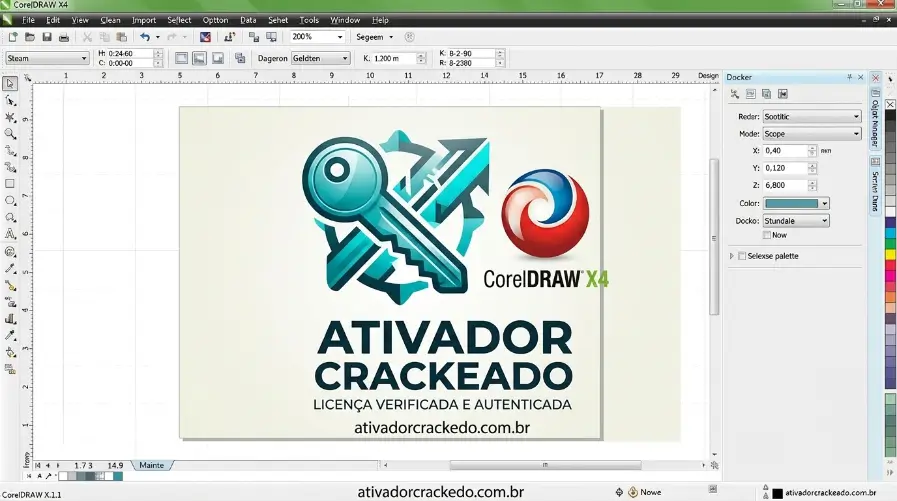Open the Docko Stundale dropdown
The image size is (897, 501).
(796, 221)
